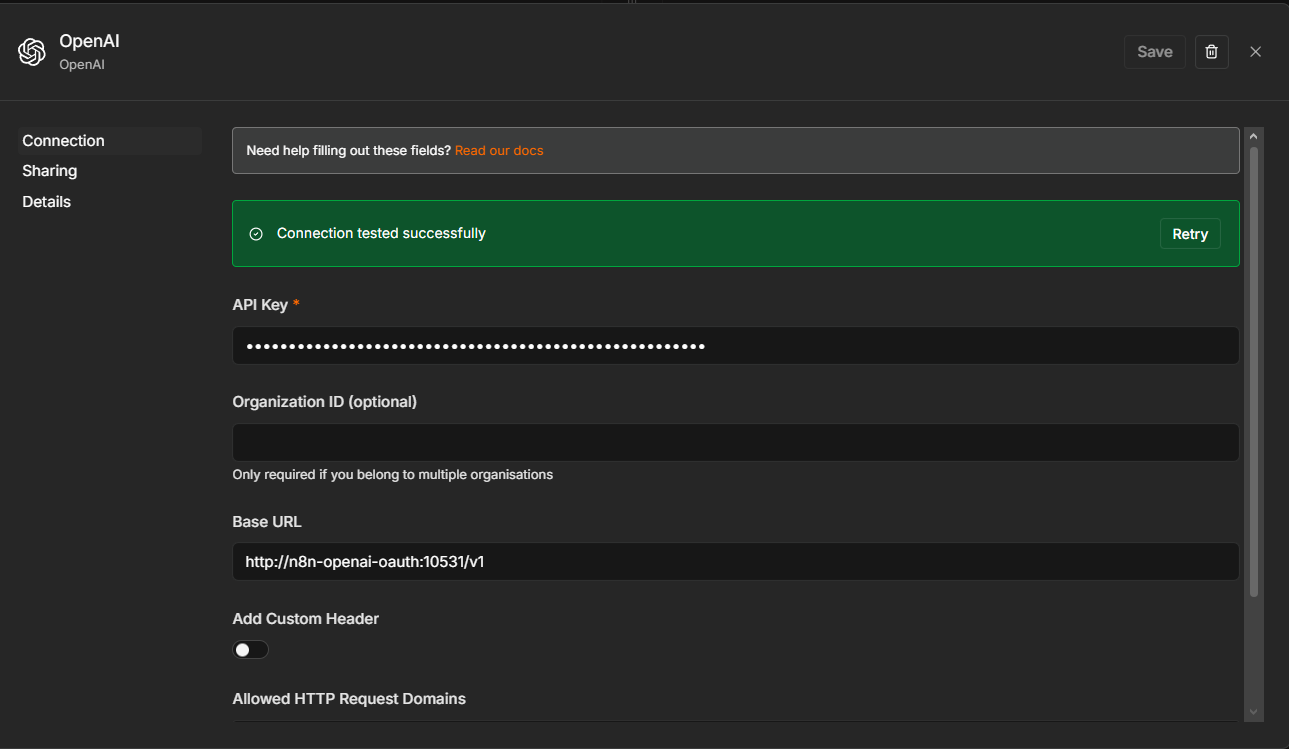Screen dimensions: 1289x749
Task: Click the success checkmark icon
Action: coord(256,234)
